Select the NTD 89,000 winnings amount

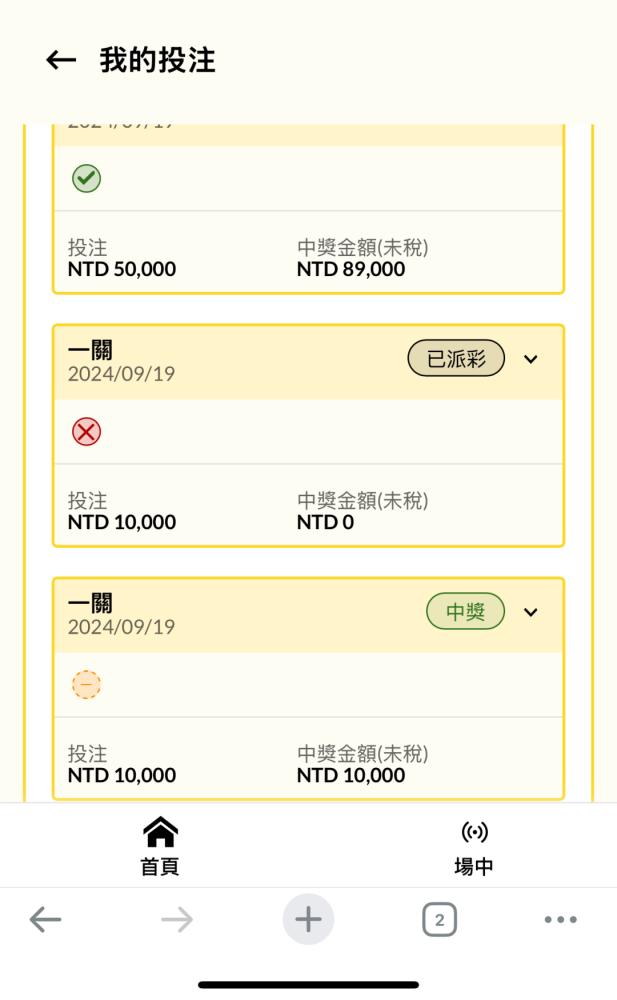(x=351, y=269)
